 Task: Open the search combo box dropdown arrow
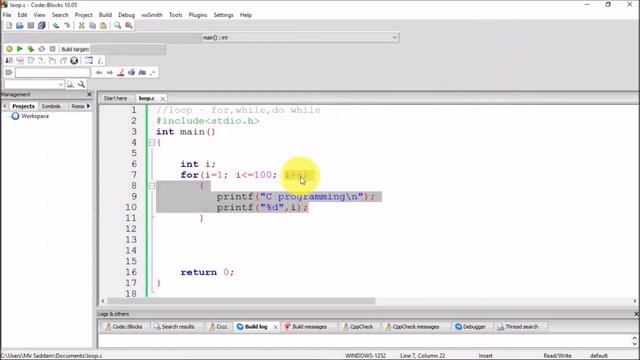pos(60,84)
